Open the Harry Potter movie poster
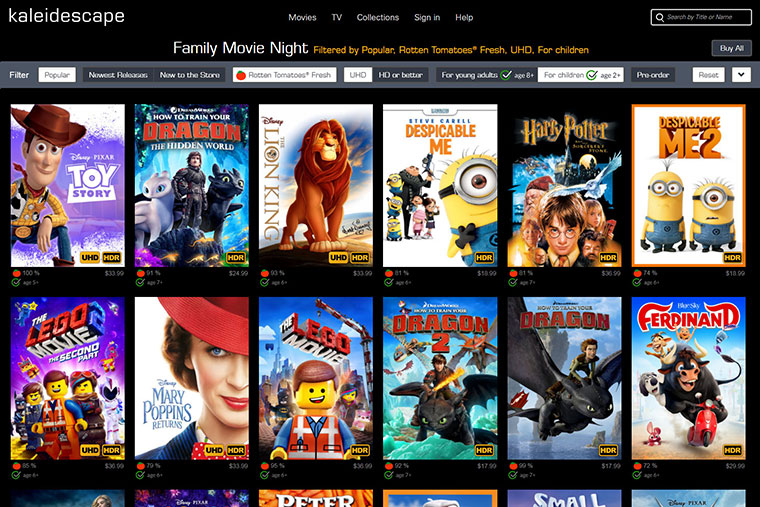This screenshot has height=507, width=760. (564, 186)
